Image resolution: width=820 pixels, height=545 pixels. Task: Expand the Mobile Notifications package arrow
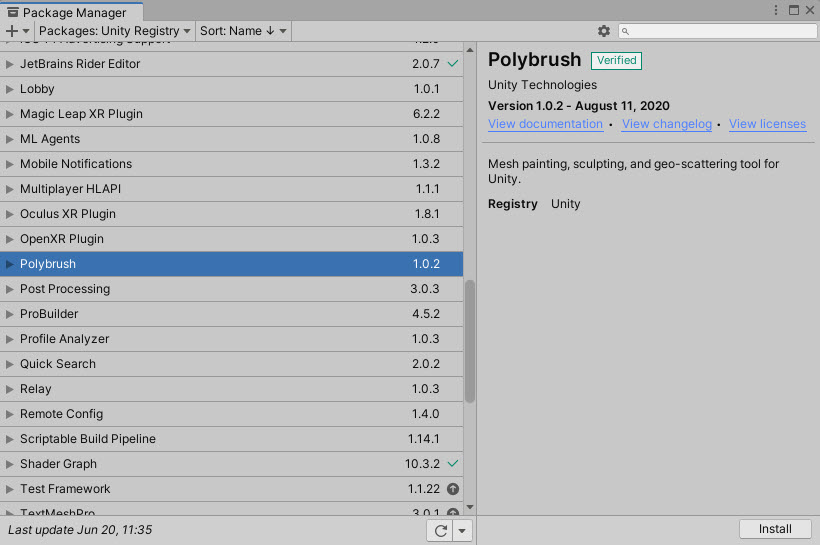pyautogui.click(x=9, y=164)
